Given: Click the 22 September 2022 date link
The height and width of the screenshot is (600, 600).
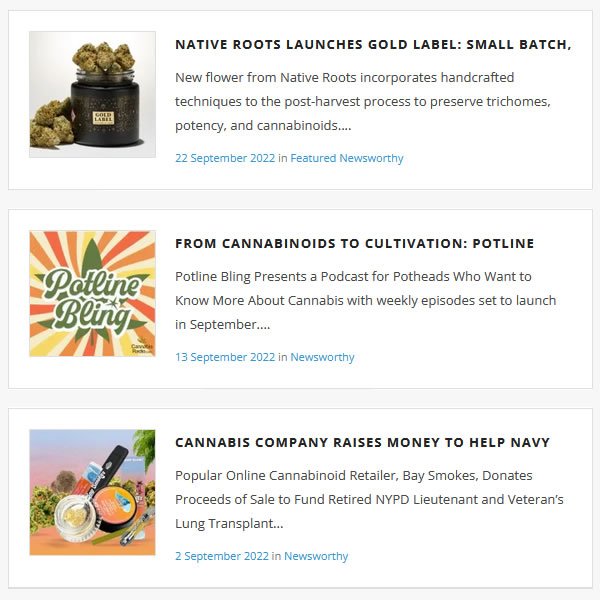Looking at the screenshot, I should click(225, 158).
